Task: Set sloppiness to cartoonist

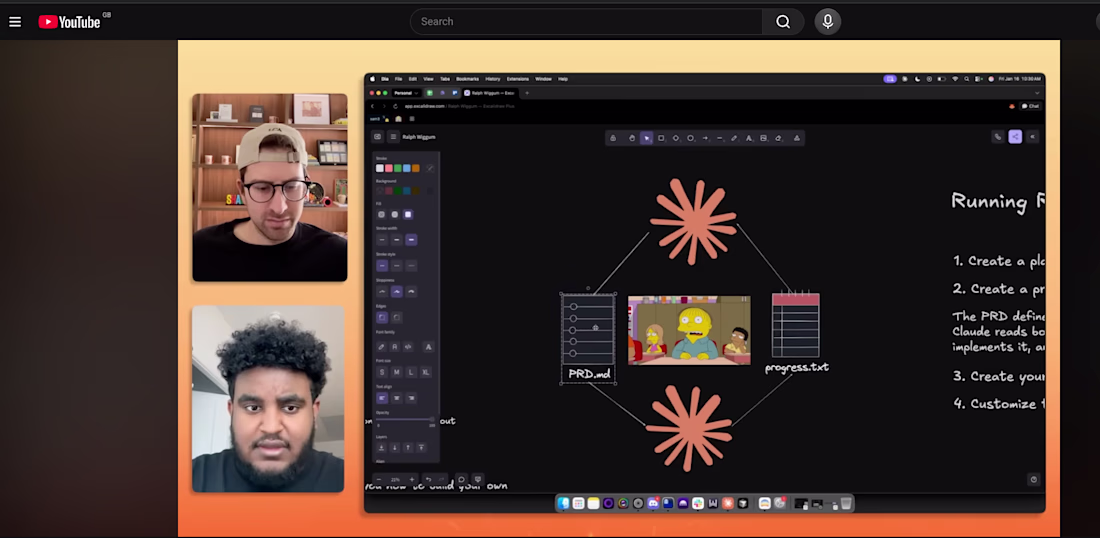Action: point(411,292)
